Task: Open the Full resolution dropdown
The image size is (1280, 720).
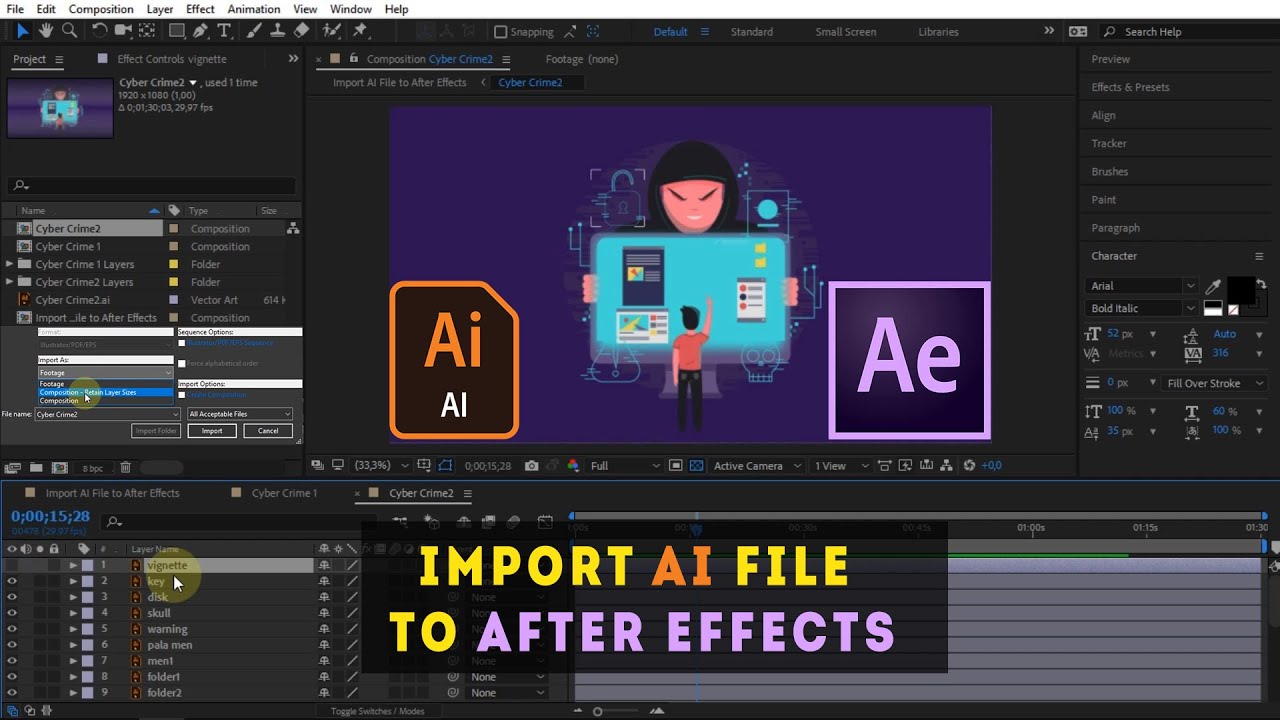Action: 625,465
